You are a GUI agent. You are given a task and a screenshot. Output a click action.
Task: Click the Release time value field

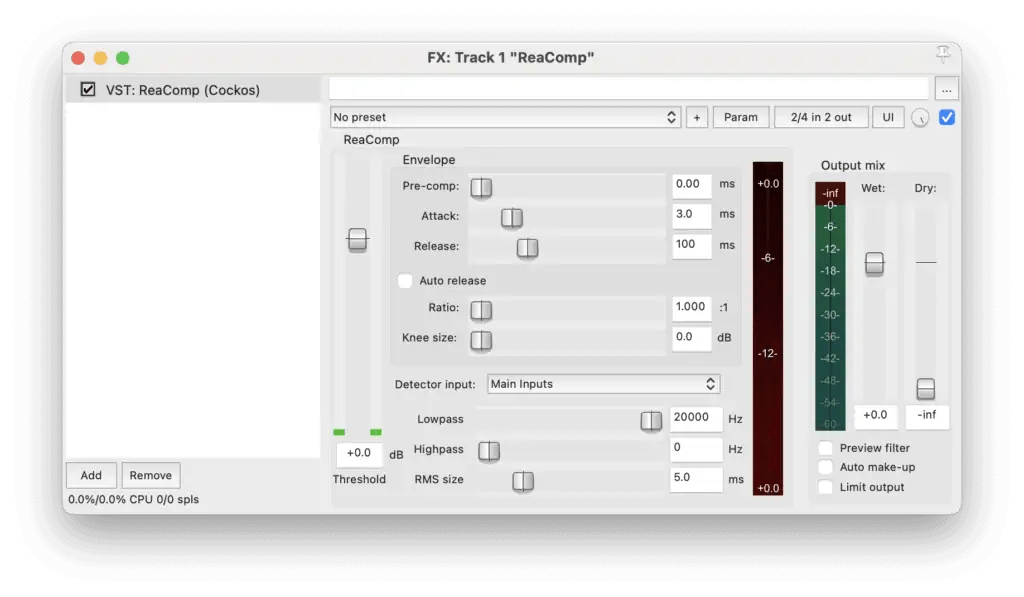point(692,245)
